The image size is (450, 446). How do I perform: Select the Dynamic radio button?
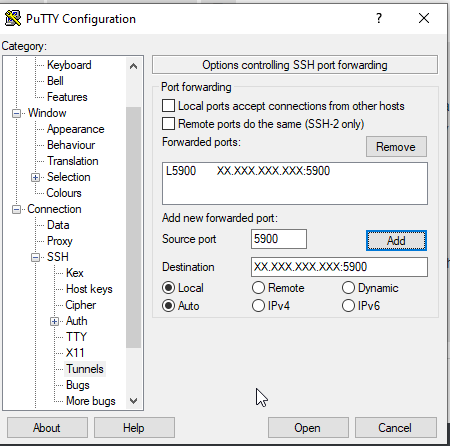coord(348,288)
